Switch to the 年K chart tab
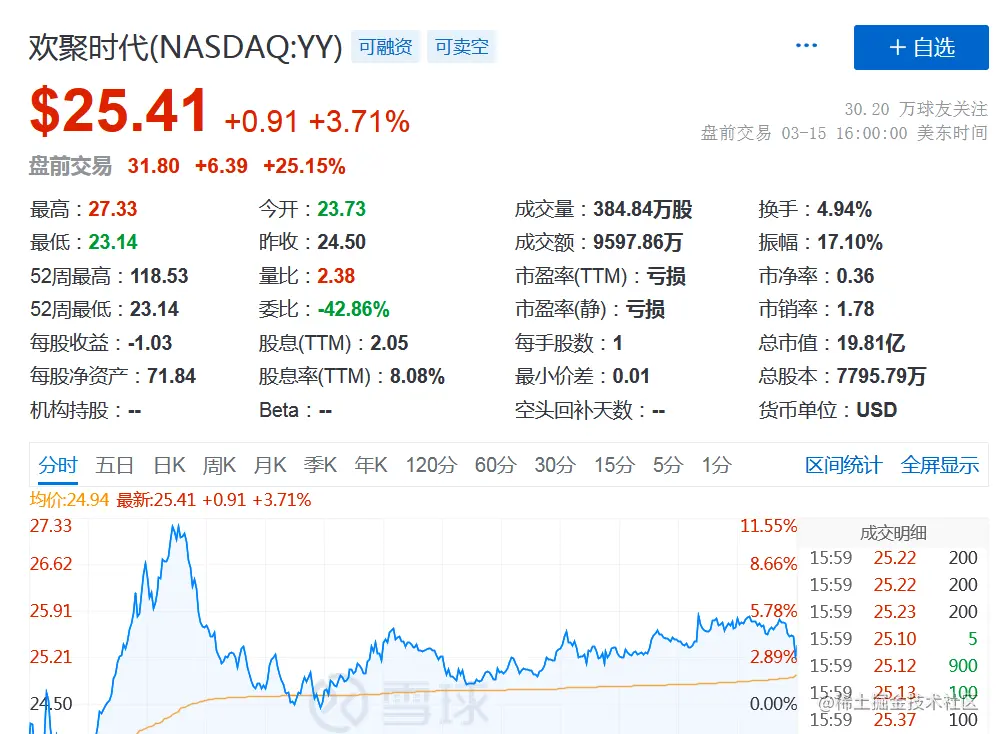This screenshot has width=1000, height=734. pyautogui.click(x=371, y=465)
